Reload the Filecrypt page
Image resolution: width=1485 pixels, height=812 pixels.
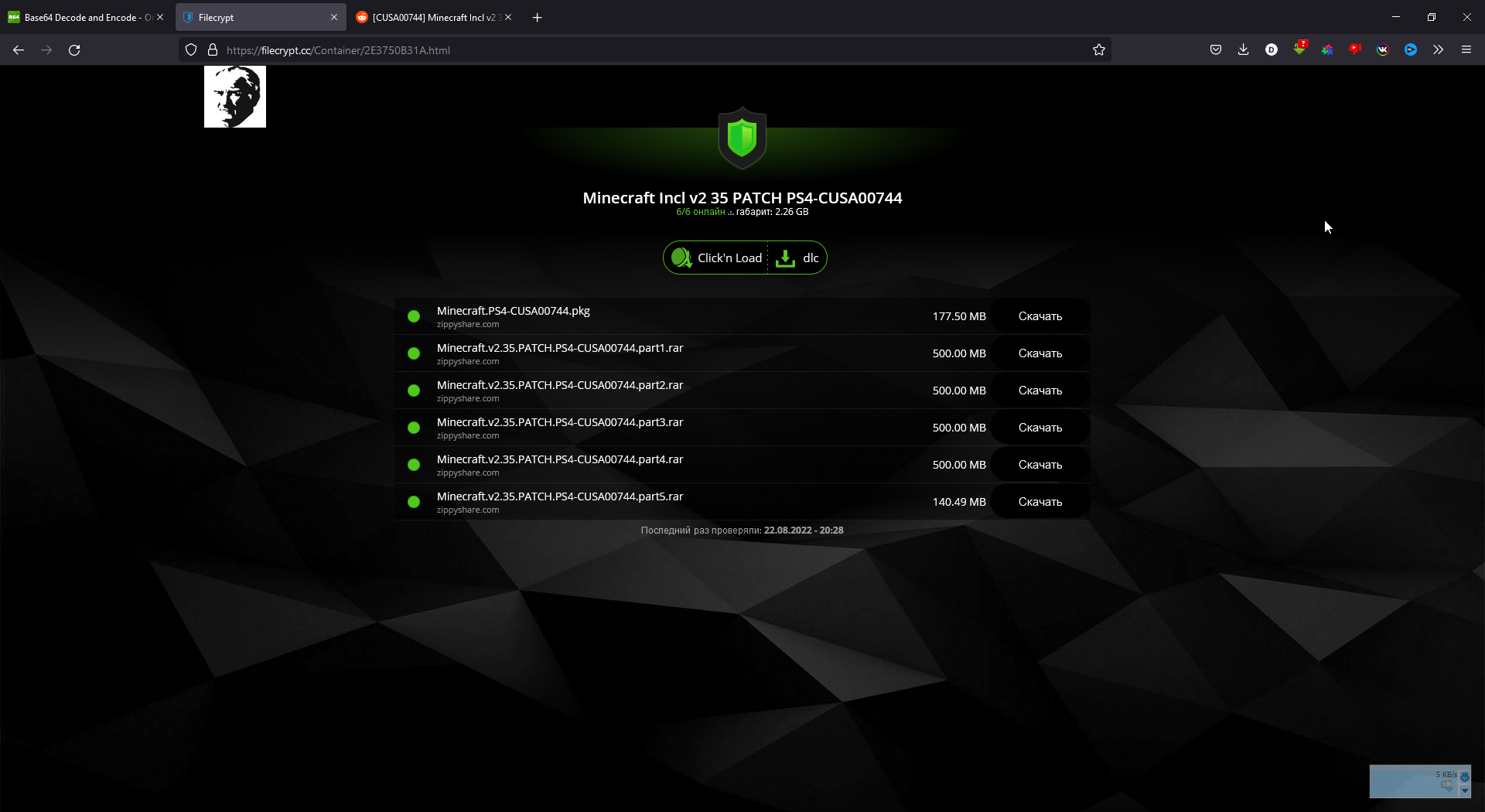[74, 50]
